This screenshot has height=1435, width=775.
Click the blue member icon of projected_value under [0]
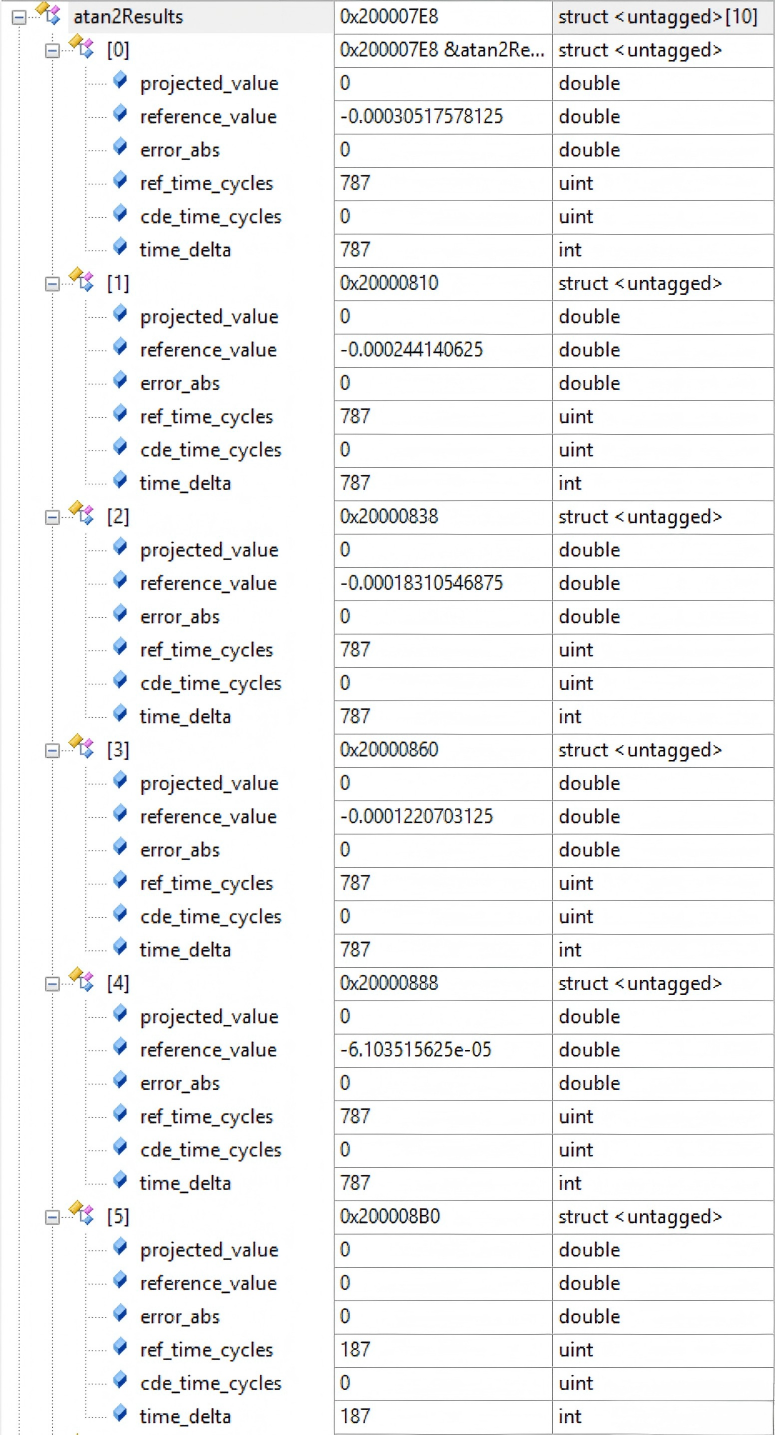click(120, 82)
